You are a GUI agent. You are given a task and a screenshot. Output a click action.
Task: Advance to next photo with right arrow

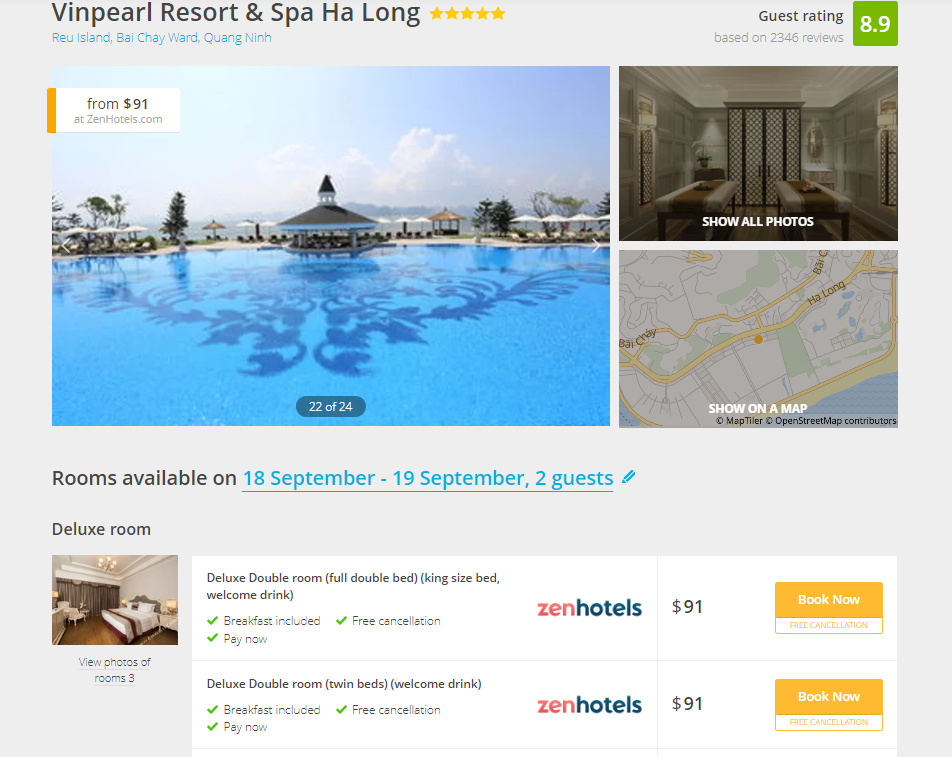click(596, 245)
